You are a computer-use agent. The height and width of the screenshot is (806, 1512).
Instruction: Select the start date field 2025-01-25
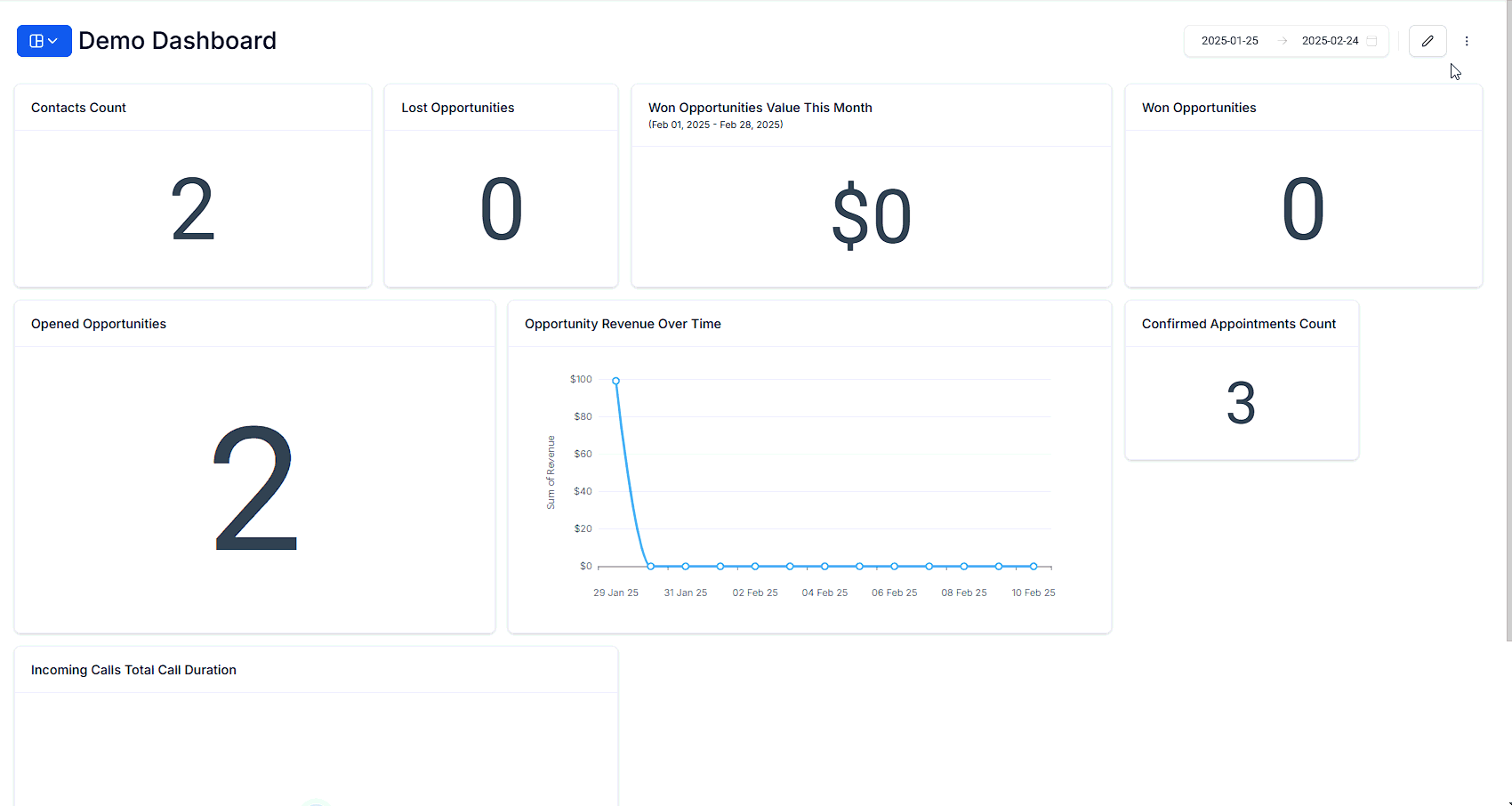pos(1229,41)
